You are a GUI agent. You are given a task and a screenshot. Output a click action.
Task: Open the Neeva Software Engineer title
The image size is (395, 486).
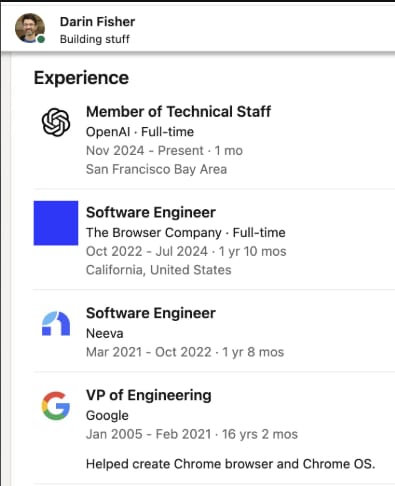tap(151, 313)
